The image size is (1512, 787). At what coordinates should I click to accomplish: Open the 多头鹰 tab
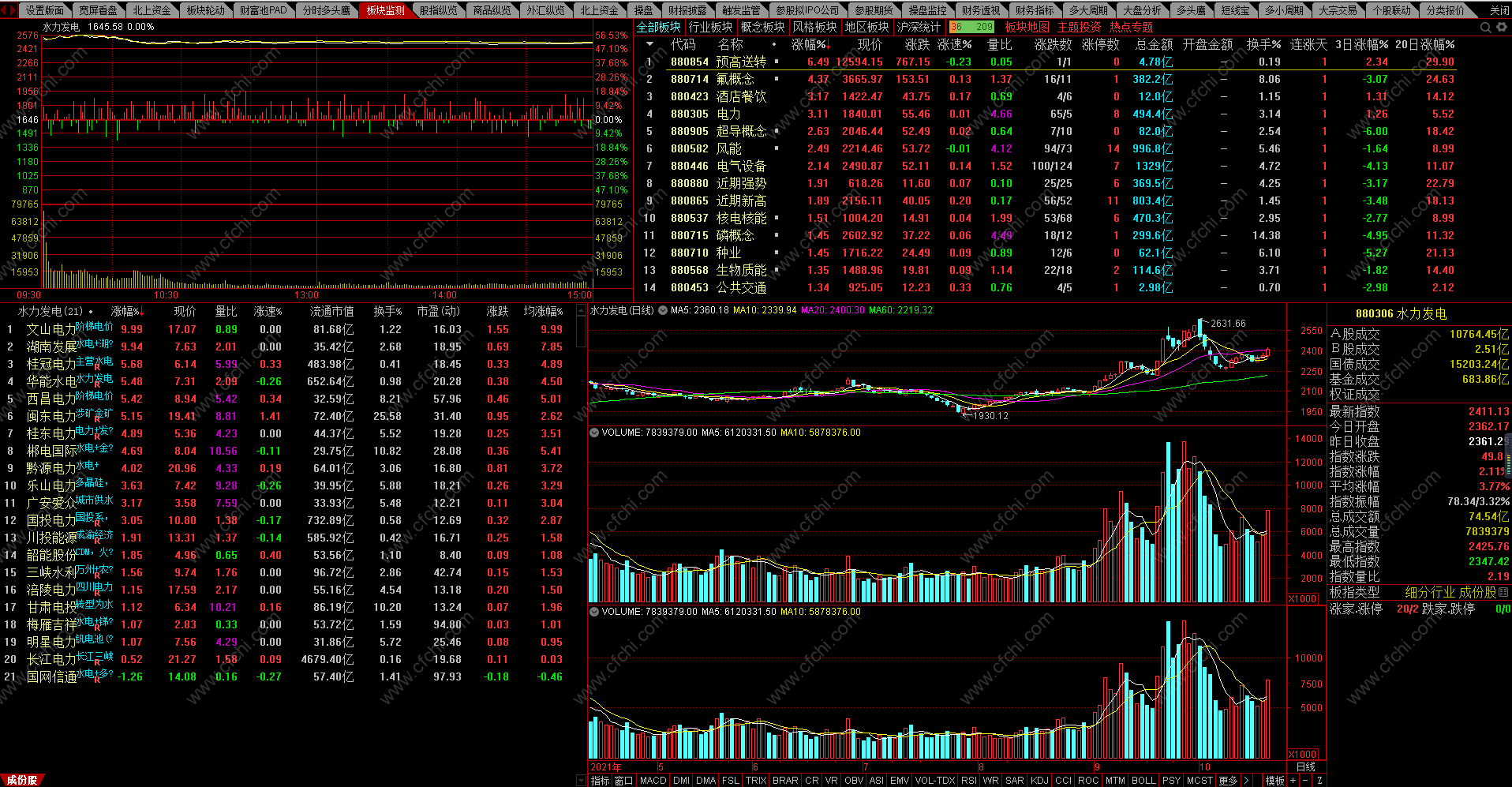[1191, 10]
